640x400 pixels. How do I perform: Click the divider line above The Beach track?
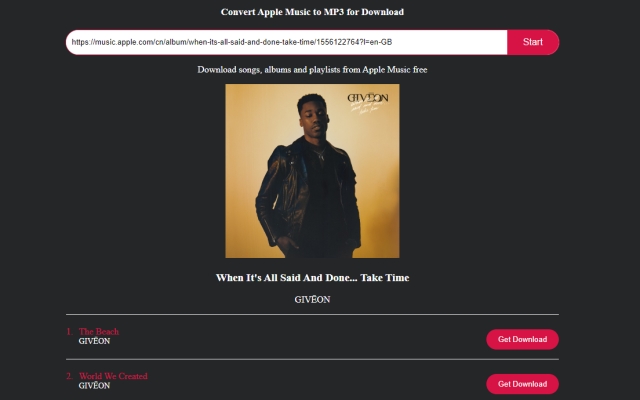point(312,315)
